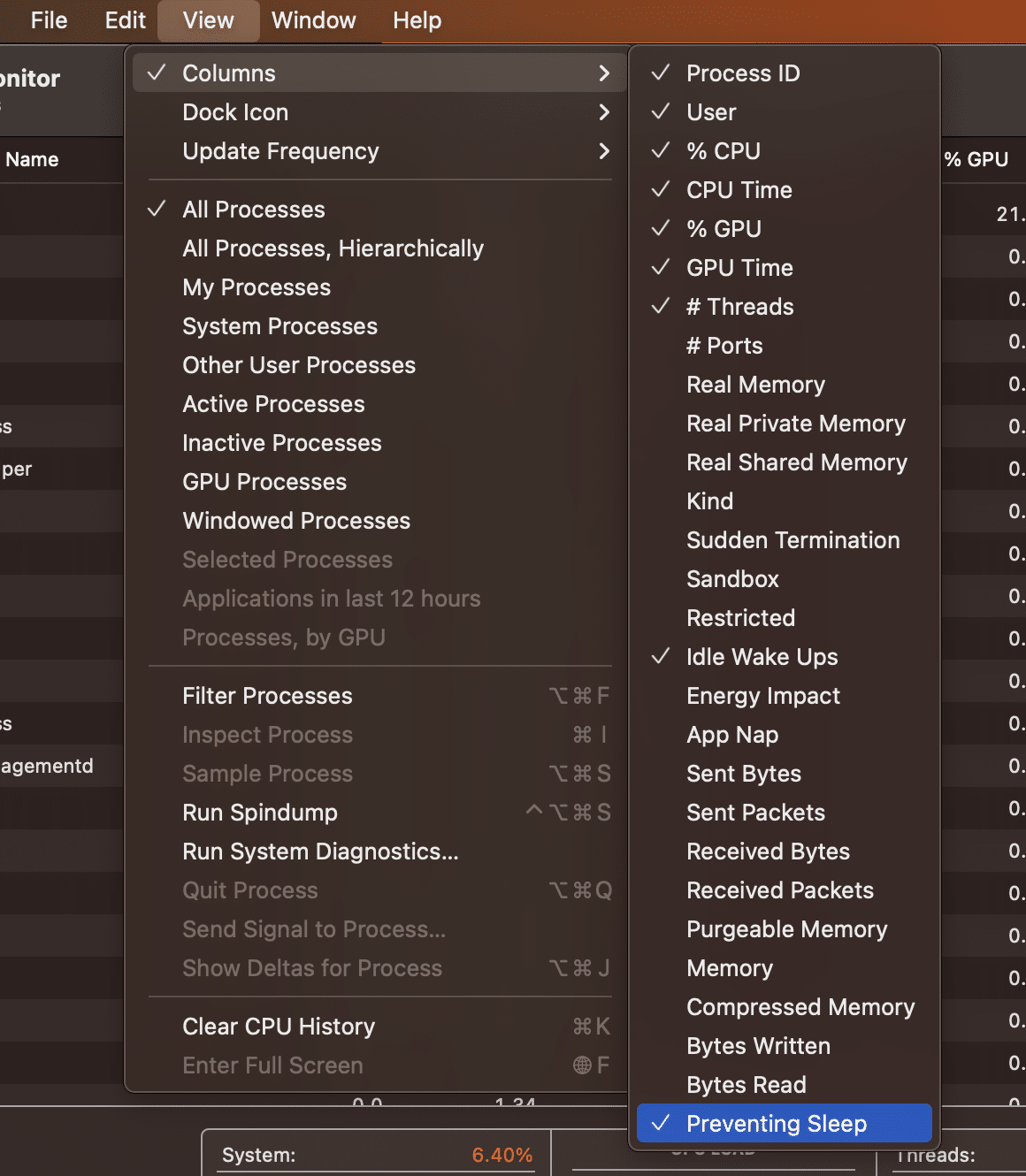Disable the % CPU column
Screen dimensions: 1026x1176
pos(784,151)
